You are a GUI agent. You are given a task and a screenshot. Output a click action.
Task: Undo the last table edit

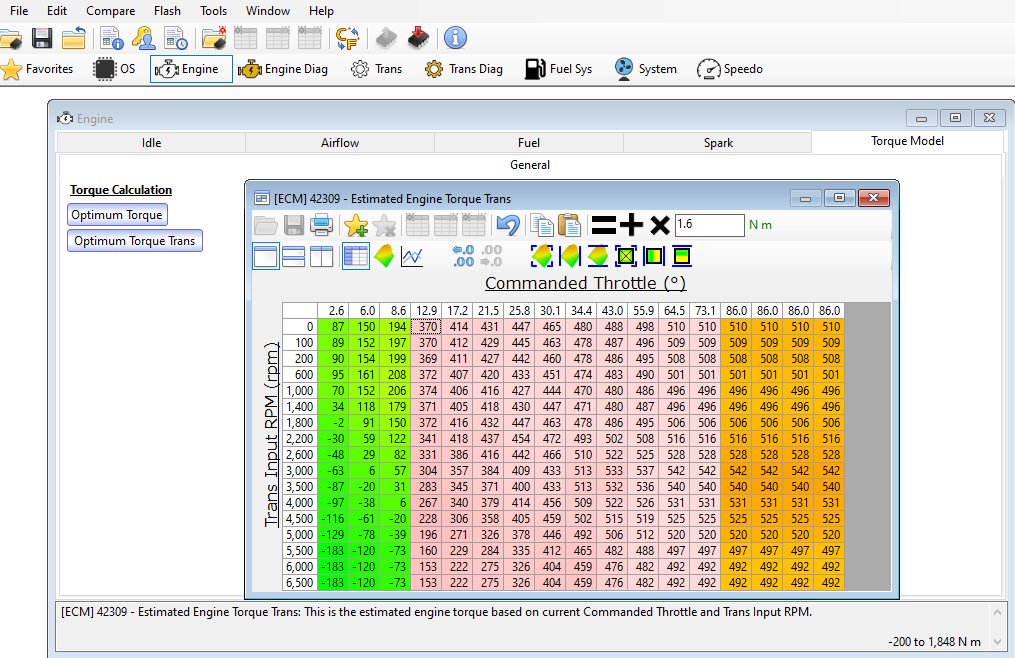pyautogui.click(x=508, y=225)
